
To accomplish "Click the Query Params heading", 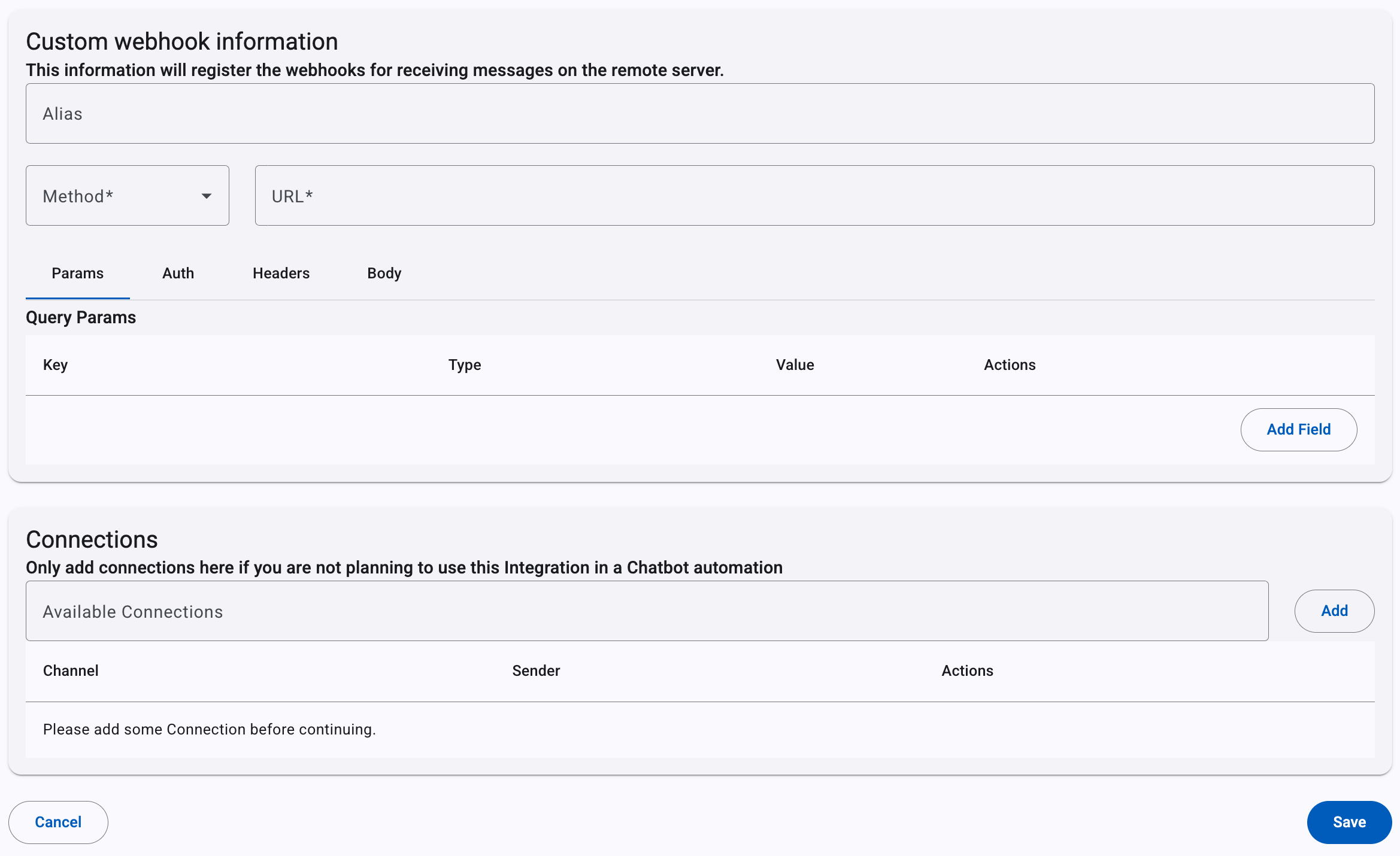I will tap(81, 318).
